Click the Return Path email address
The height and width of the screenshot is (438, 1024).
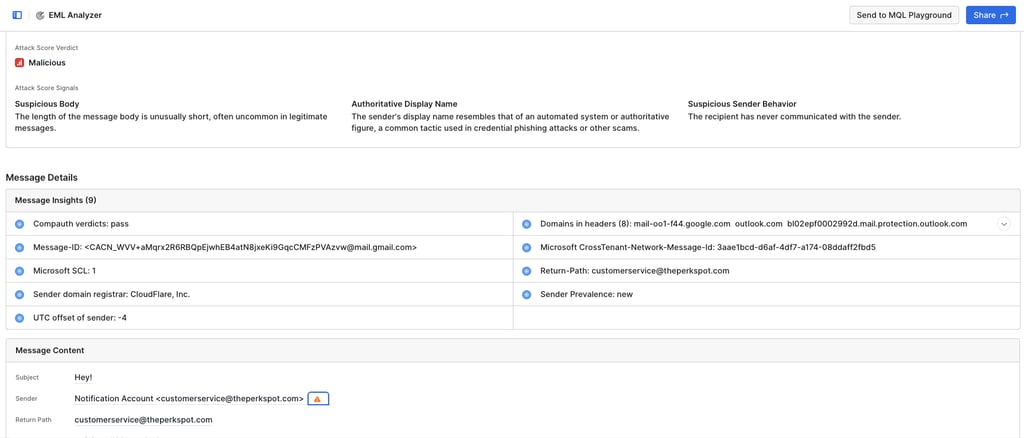143,420
